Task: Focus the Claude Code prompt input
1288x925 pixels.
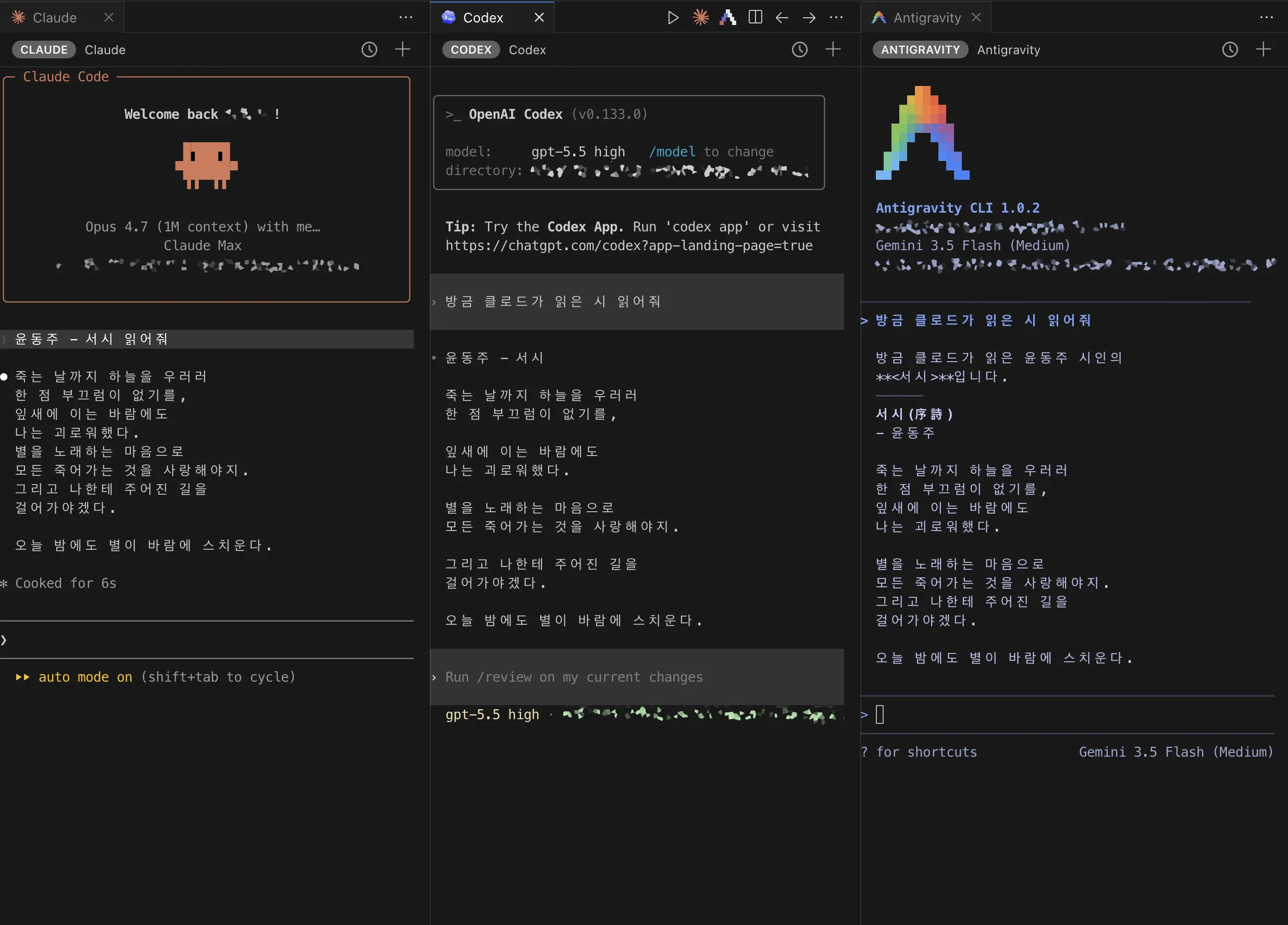Action: (x=207, y=640)
